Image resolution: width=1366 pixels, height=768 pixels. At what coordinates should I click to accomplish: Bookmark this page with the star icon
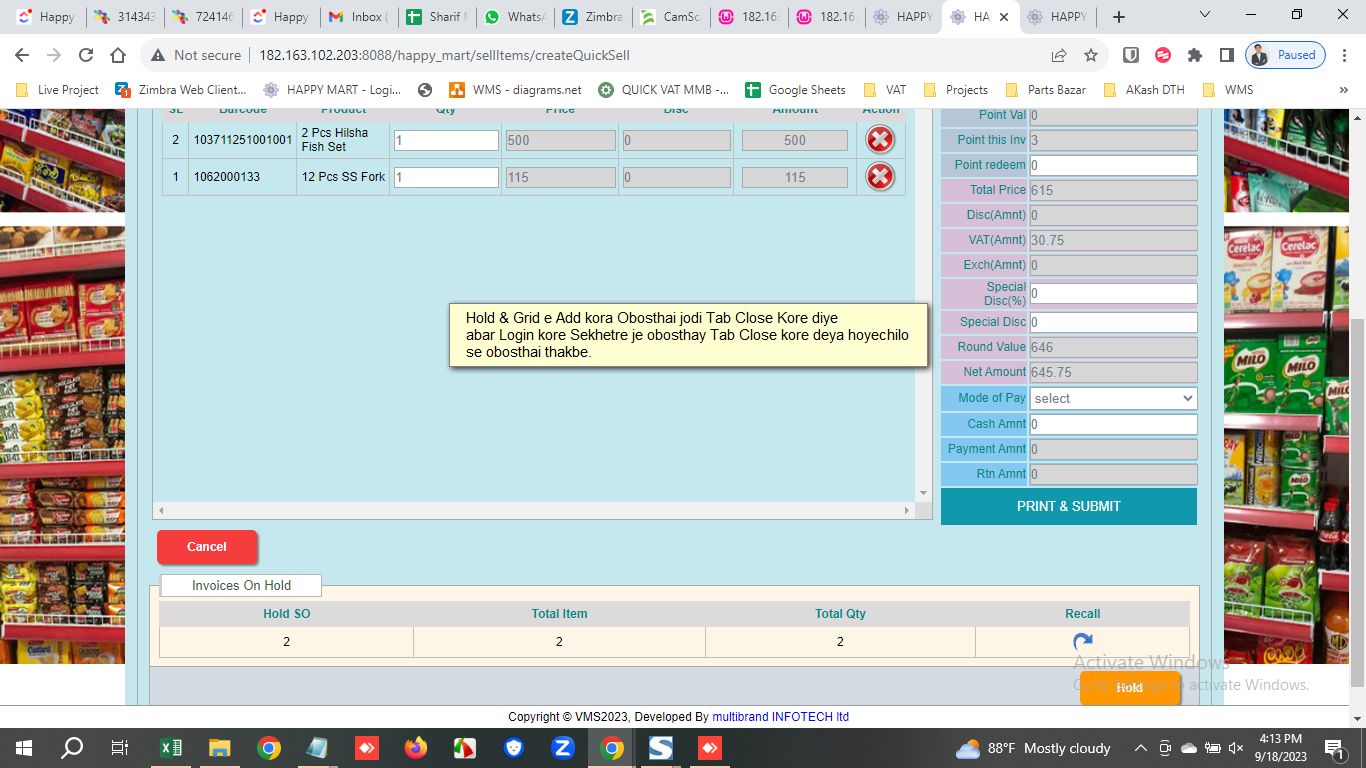click(1091, 55)
